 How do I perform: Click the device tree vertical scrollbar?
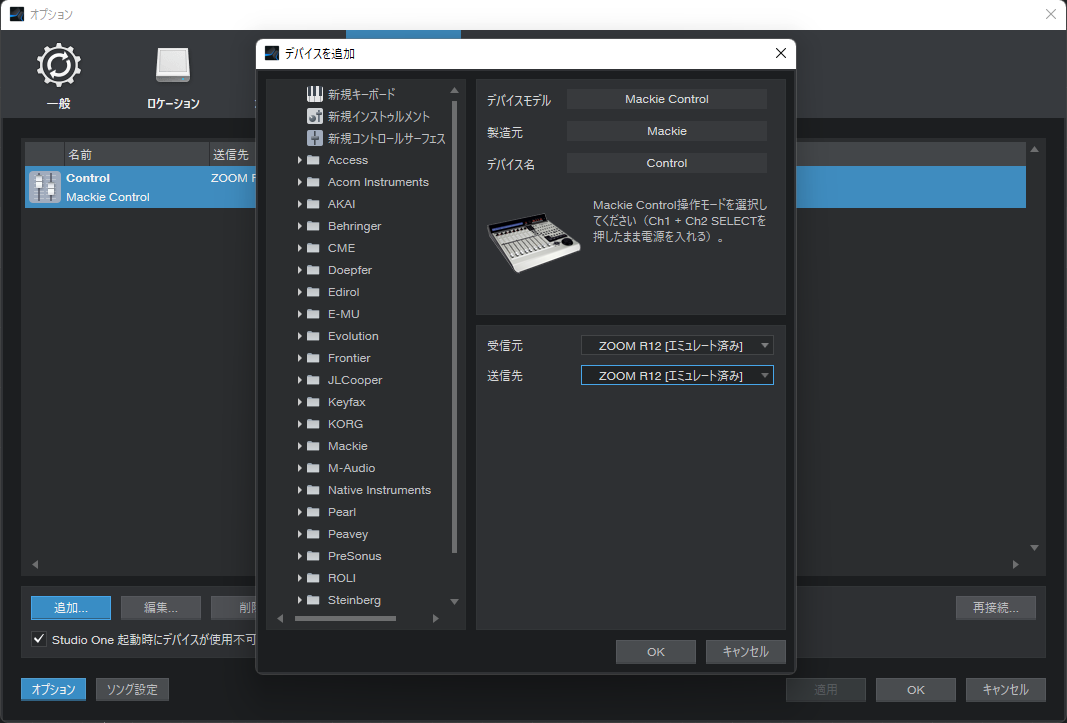[x=455, y=327]
